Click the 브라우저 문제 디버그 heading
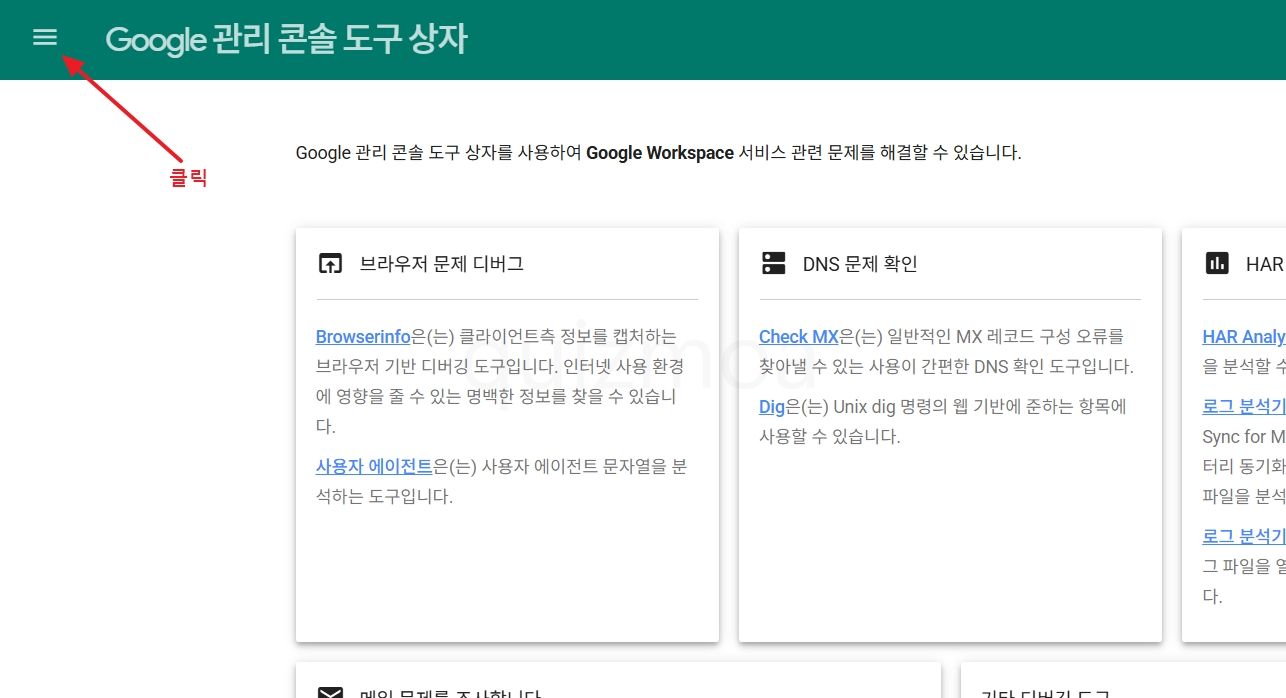Screen dimensions: 1286x698 click(441, 264)
